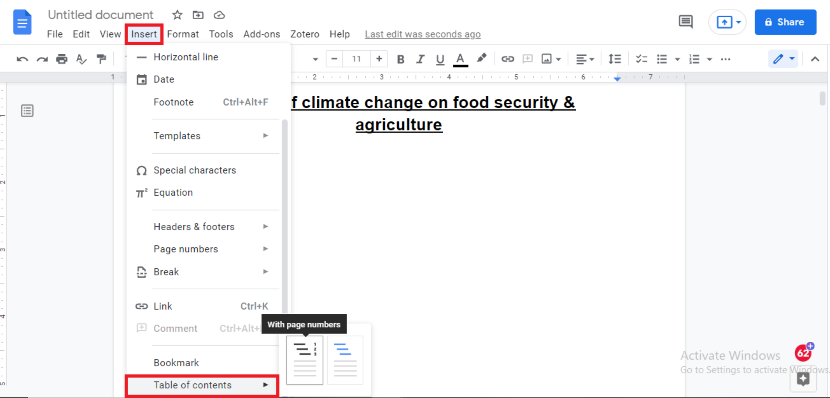The height and width of the screenshot is (398, 830).
Task: Insert a bulleted list
Action: (662, 59)
